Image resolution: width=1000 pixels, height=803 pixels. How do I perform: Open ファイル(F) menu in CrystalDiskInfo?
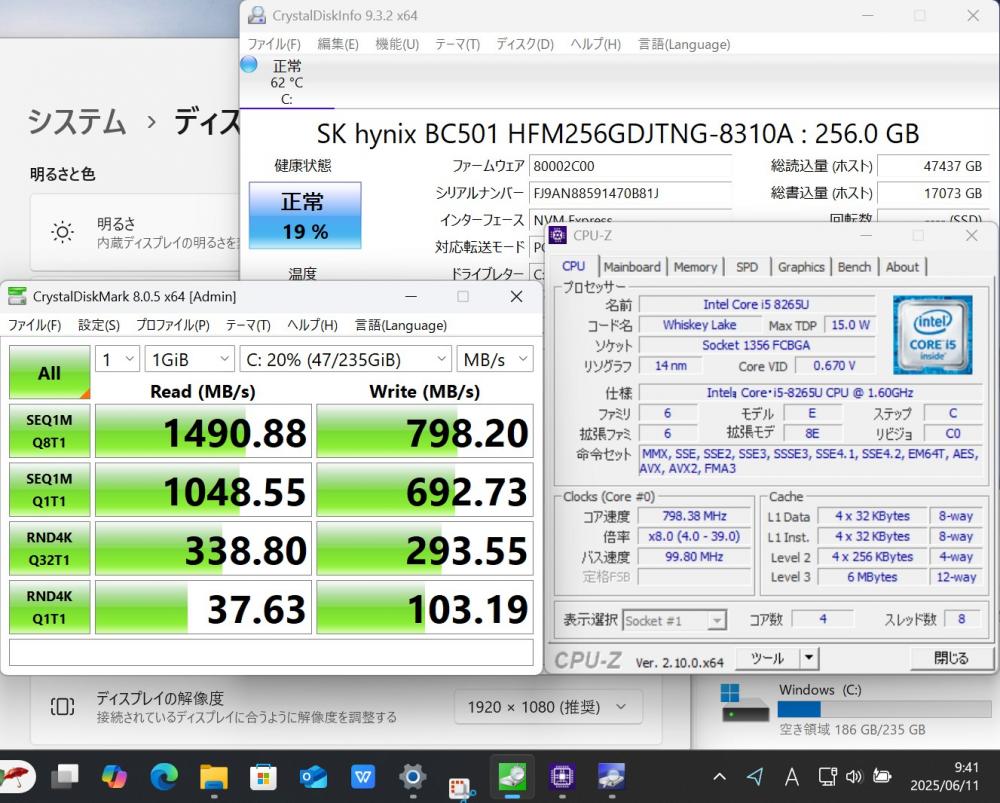pos(274,44)
